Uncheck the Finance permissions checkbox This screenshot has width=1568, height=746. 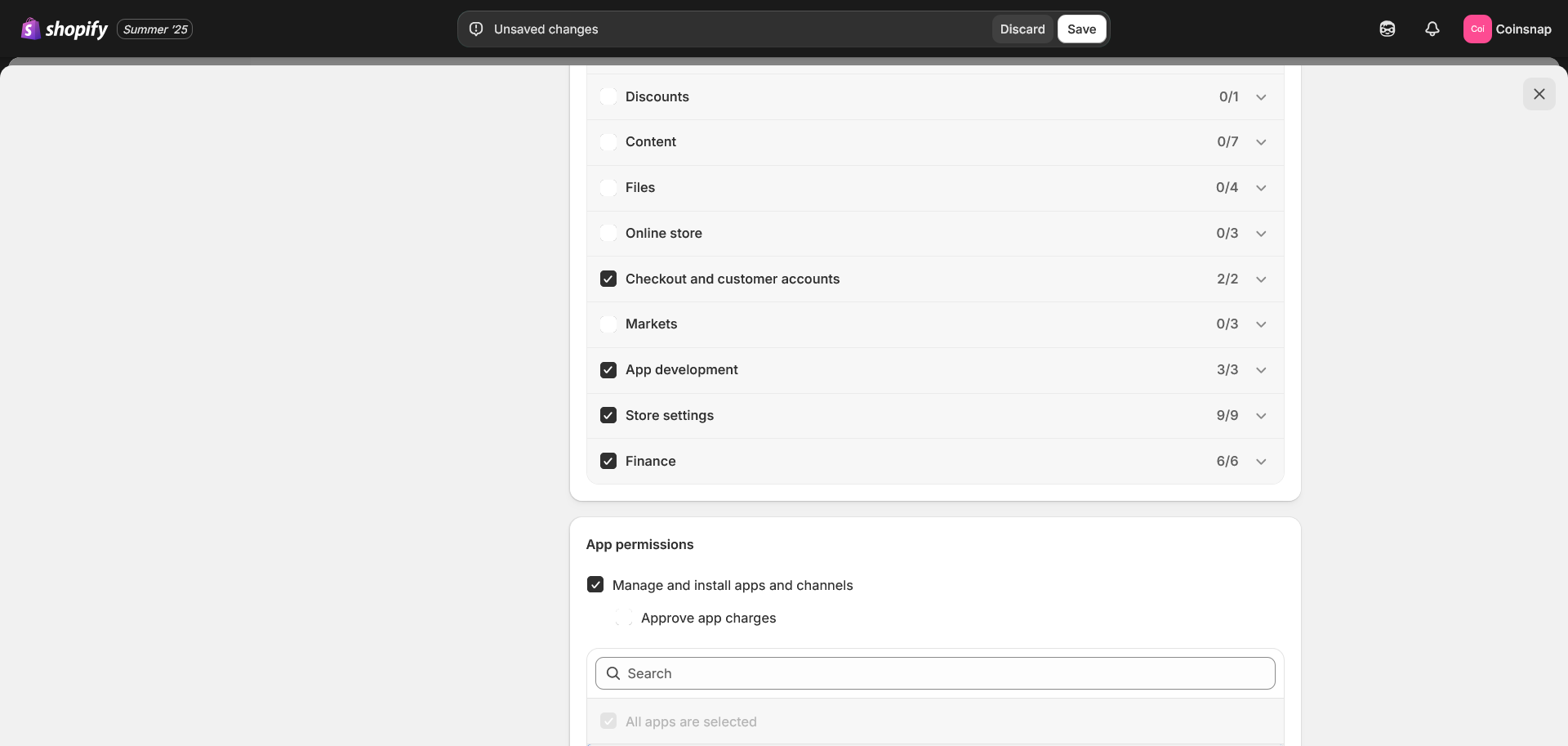pyautogui.click(x=608, y=461)
